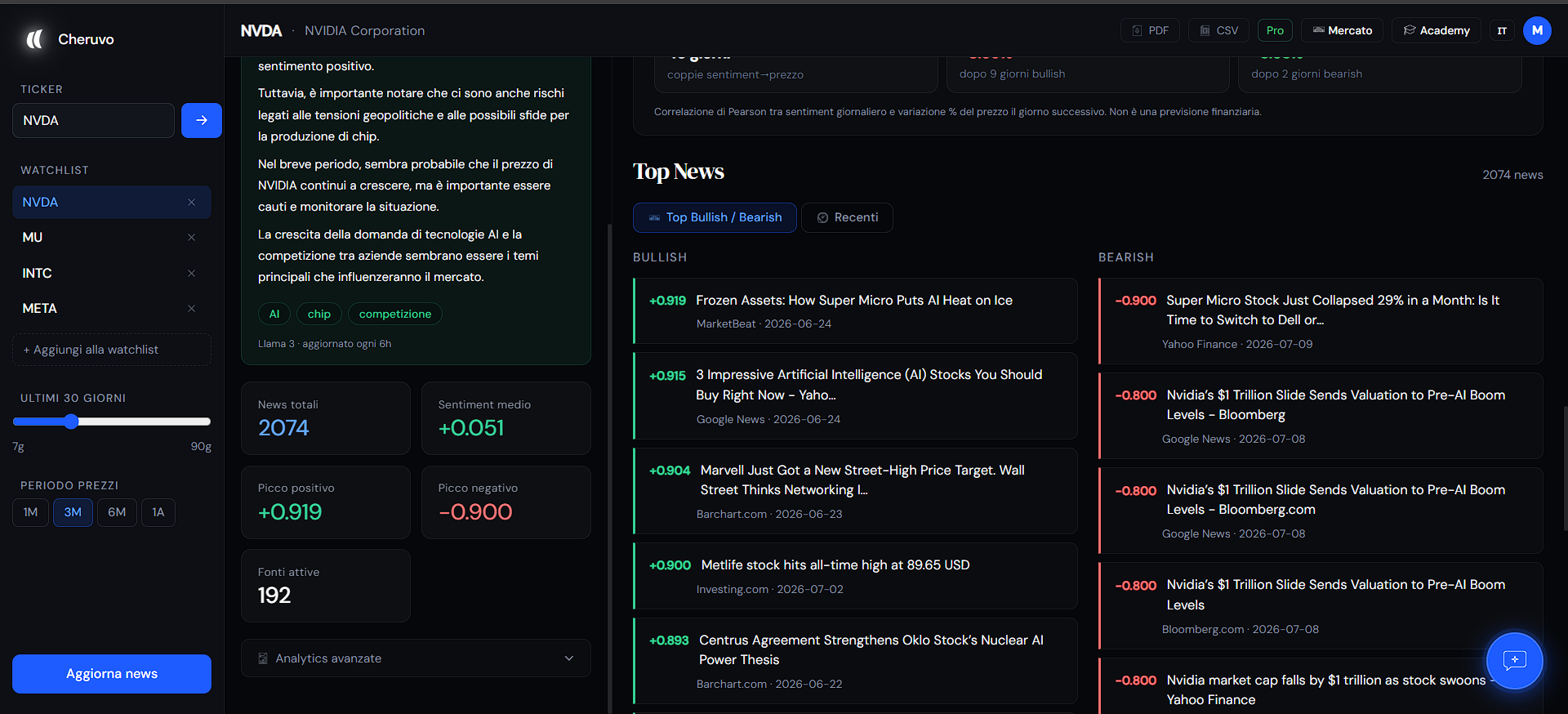
Task: Click the 2074 news count label
Action: 1512,175
